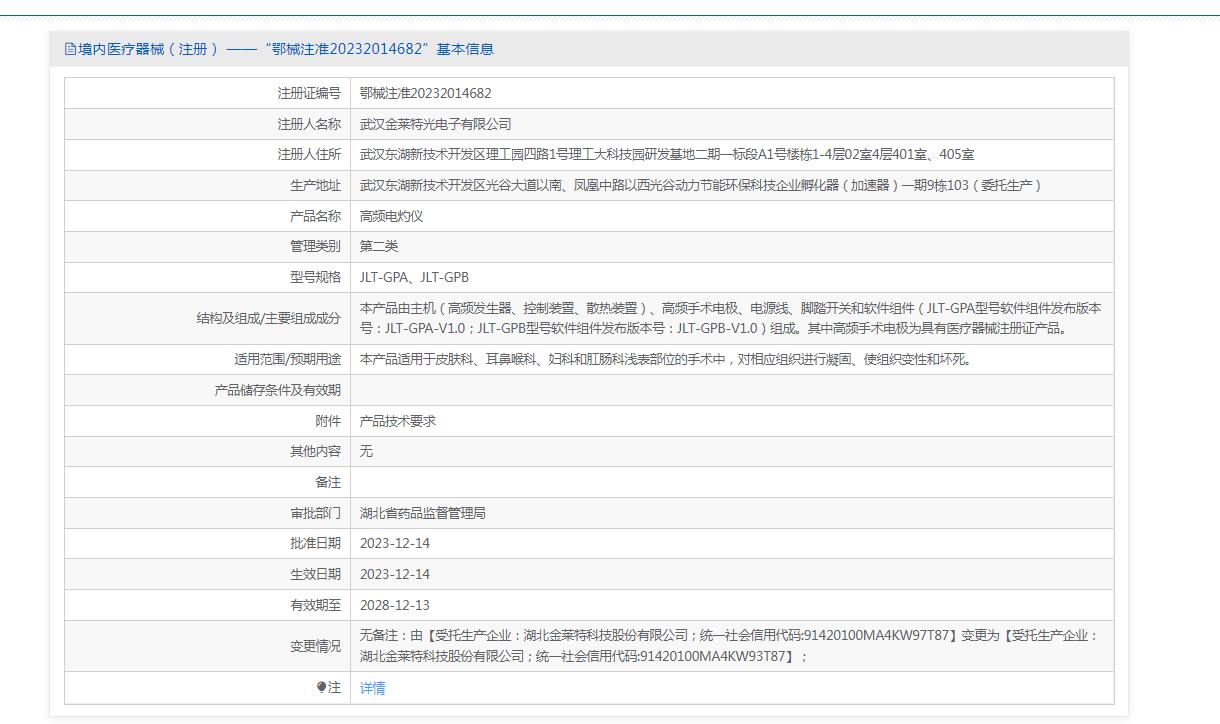1220x724 pixels.
Task: Click the 注册证编号 row label
Action: coord(309,93)
